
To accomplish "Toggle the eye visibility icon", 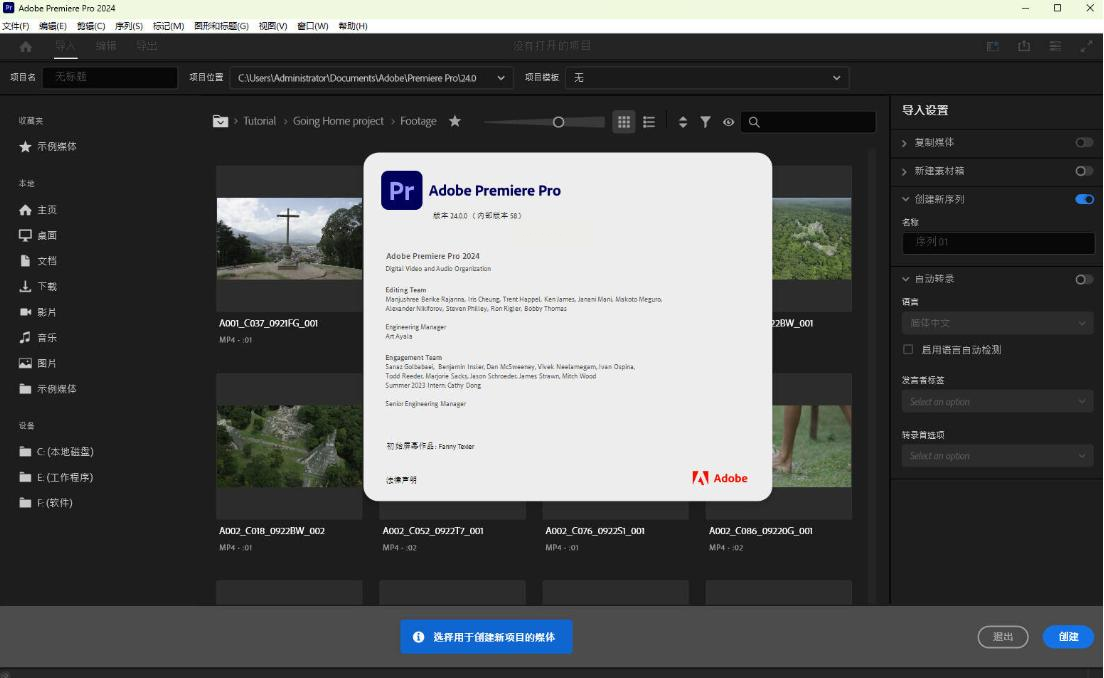I will tap(728, 122).
